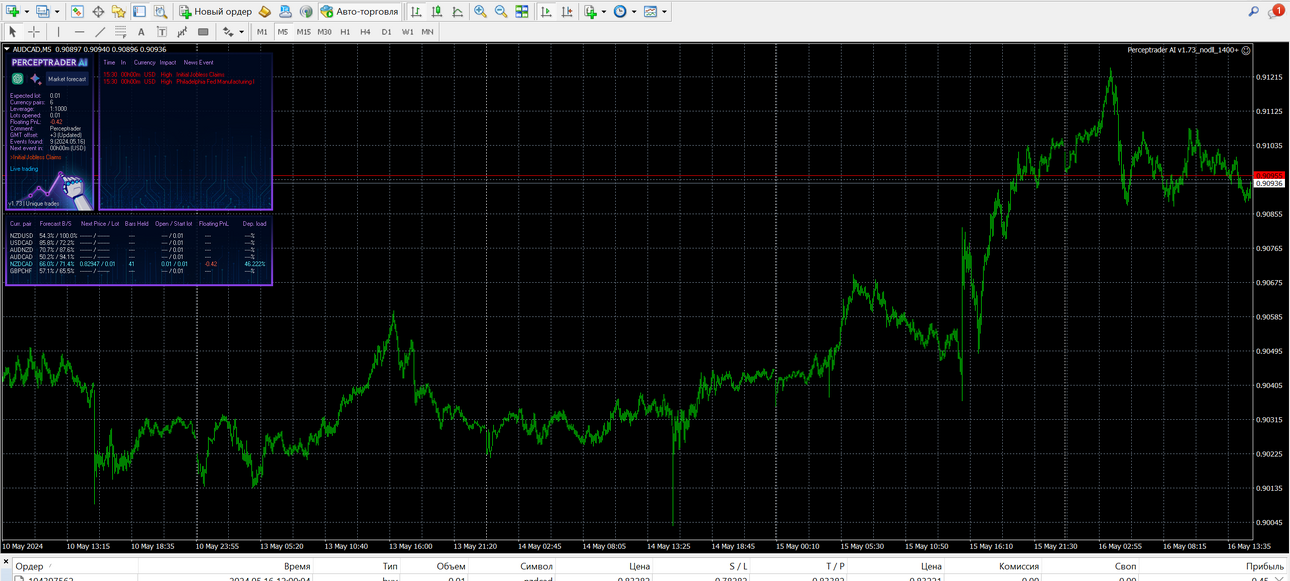Click the current price label 0.90936
The width and height of the screenshot is (1290, 581).
pyautogui.click(x=1270, y=184)
